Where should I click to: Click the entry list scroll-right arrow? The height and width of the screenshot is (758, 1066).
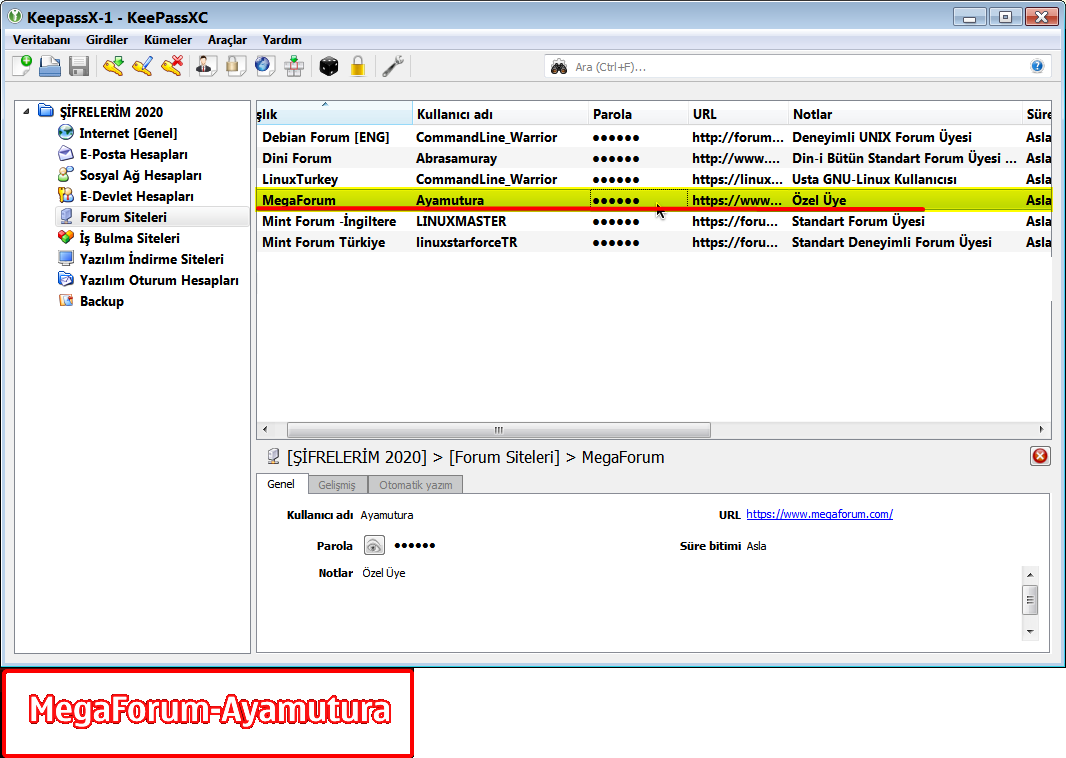1042,430
